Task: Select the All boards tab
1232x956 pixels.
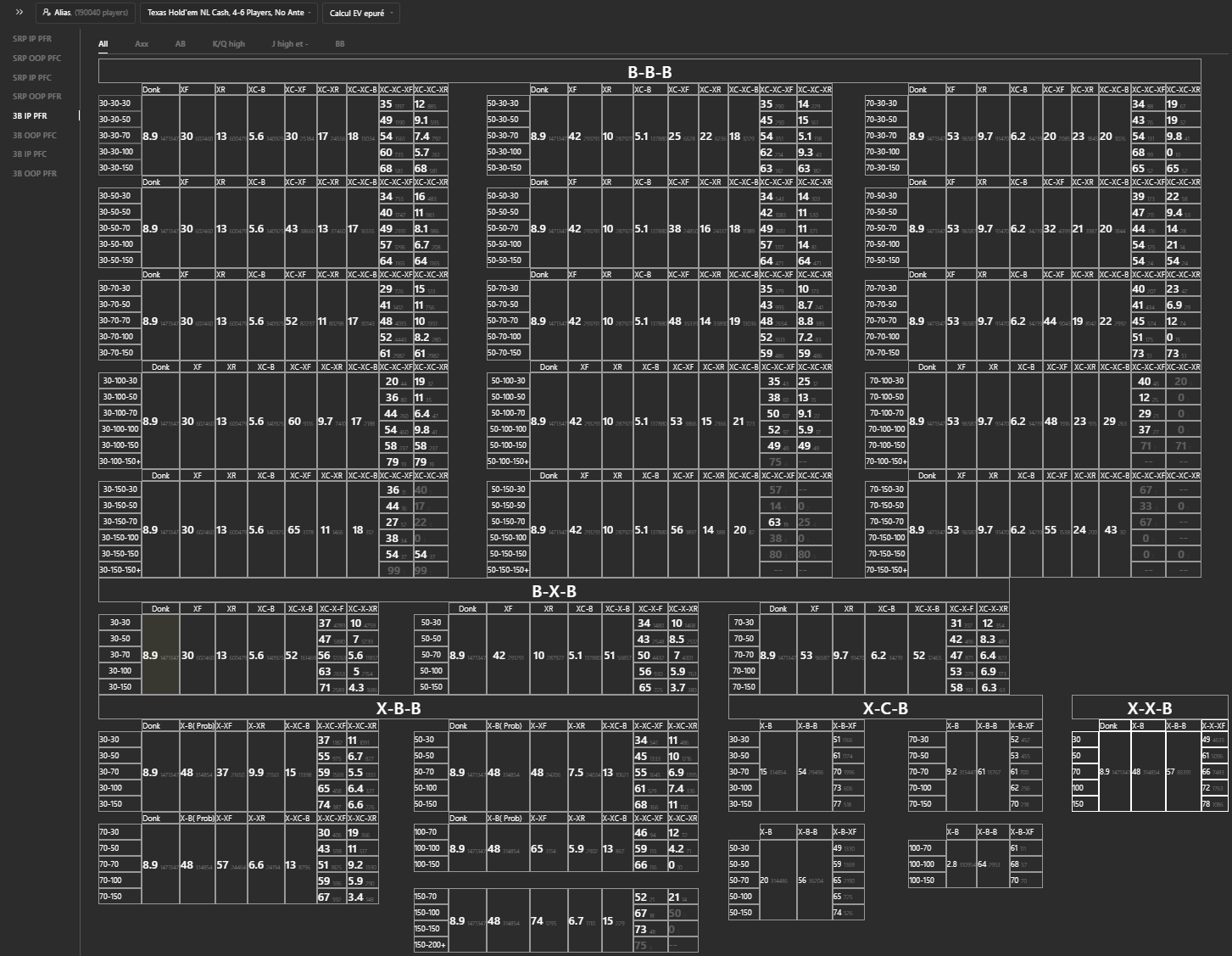Action: tap(103, 43)
